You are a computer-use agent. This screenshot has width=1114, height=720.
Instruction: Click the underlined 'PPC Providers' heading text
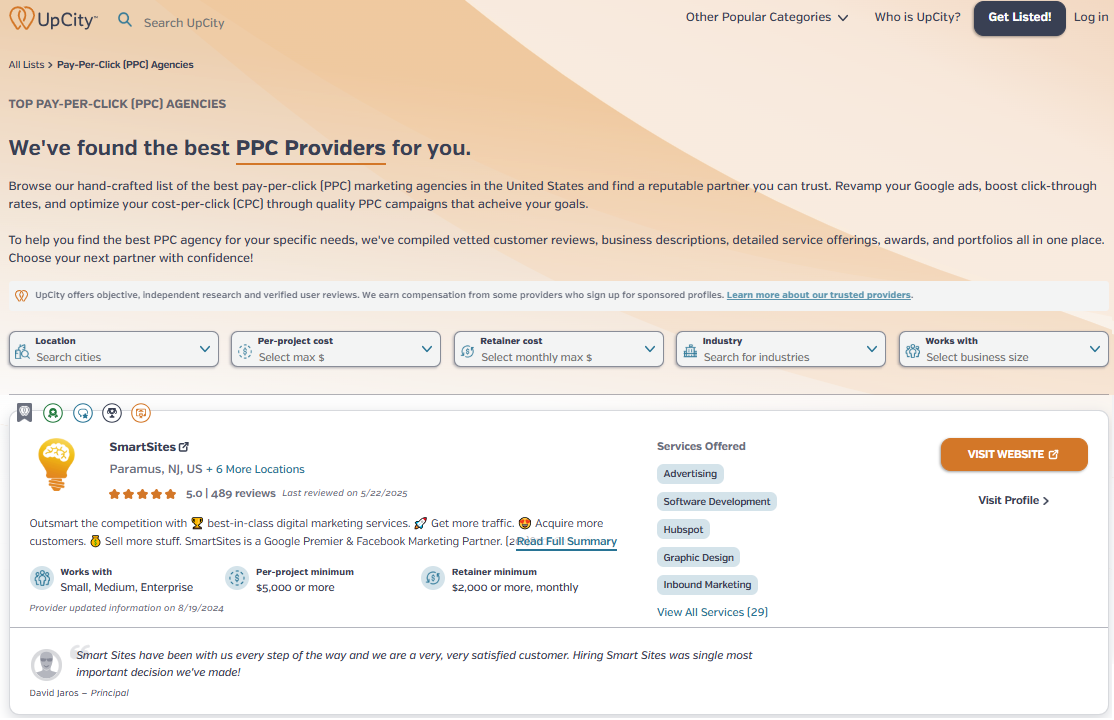pyautogui.click(x=310, y=149)
